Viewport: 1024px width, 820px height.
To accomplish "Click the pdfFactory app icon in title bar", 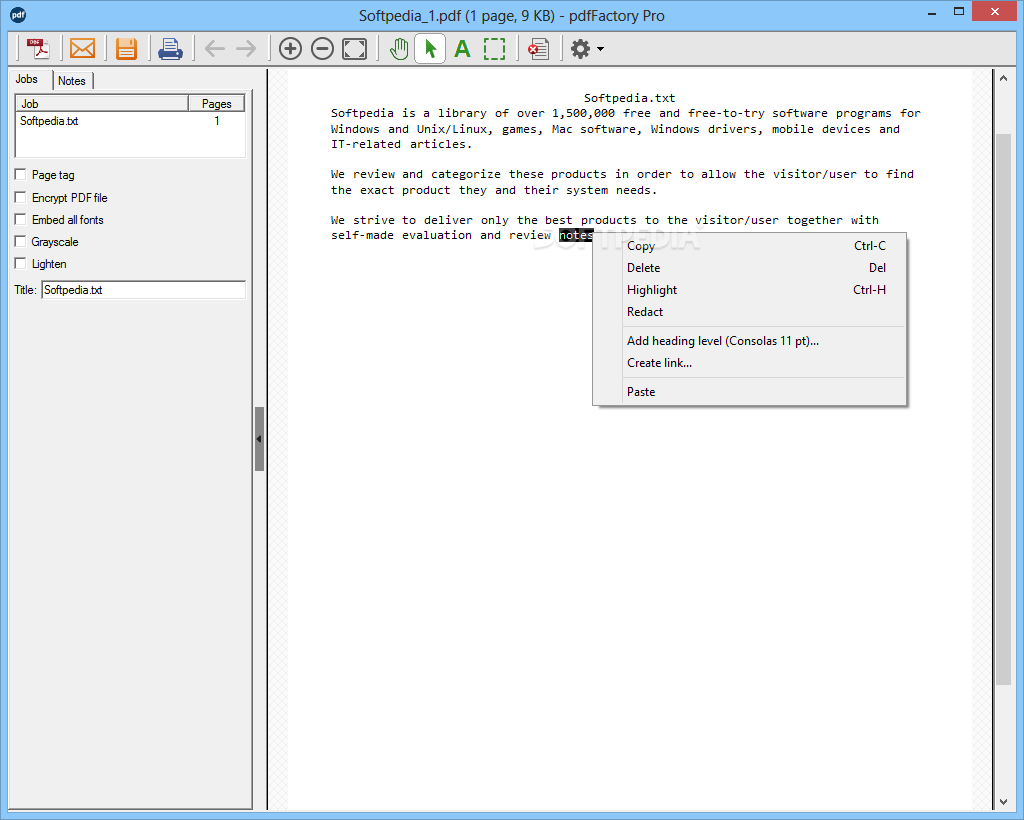I will [x=18, y=14].
